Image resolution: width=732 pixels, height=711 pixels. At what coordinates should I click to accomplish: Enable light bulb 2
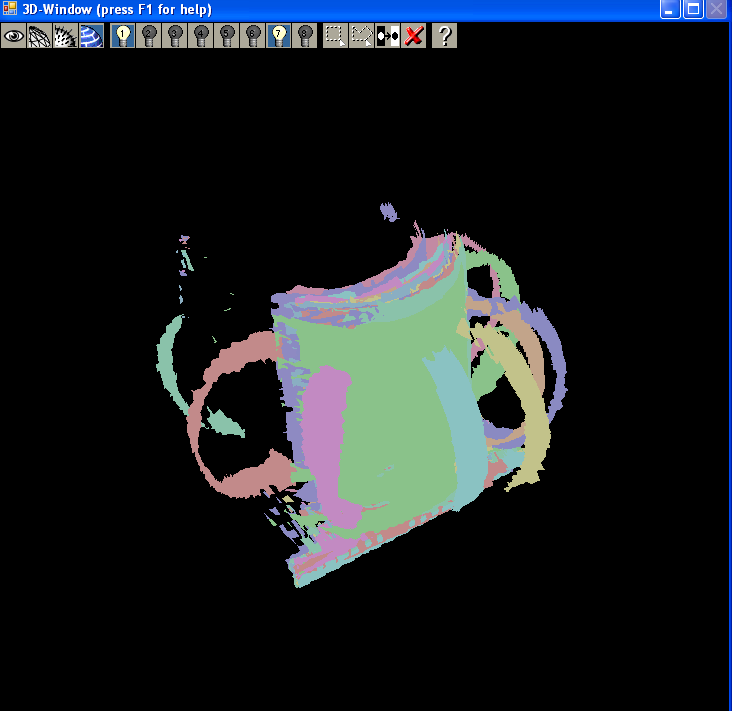tap(149, 35)
